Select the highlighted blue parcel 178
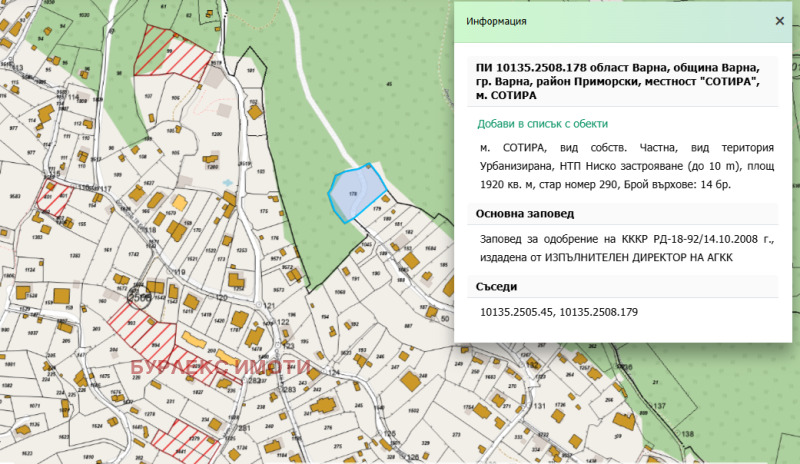 tap(357, 193)
